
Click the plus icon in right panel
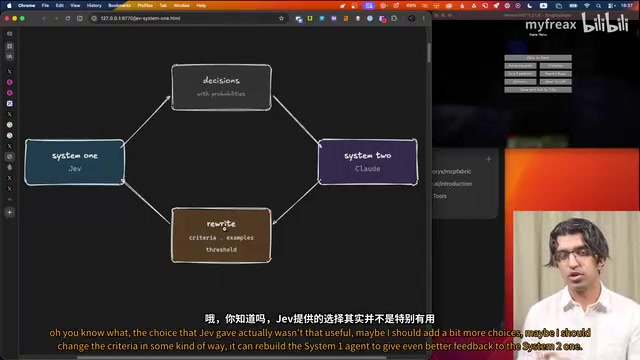coord(488,159)
